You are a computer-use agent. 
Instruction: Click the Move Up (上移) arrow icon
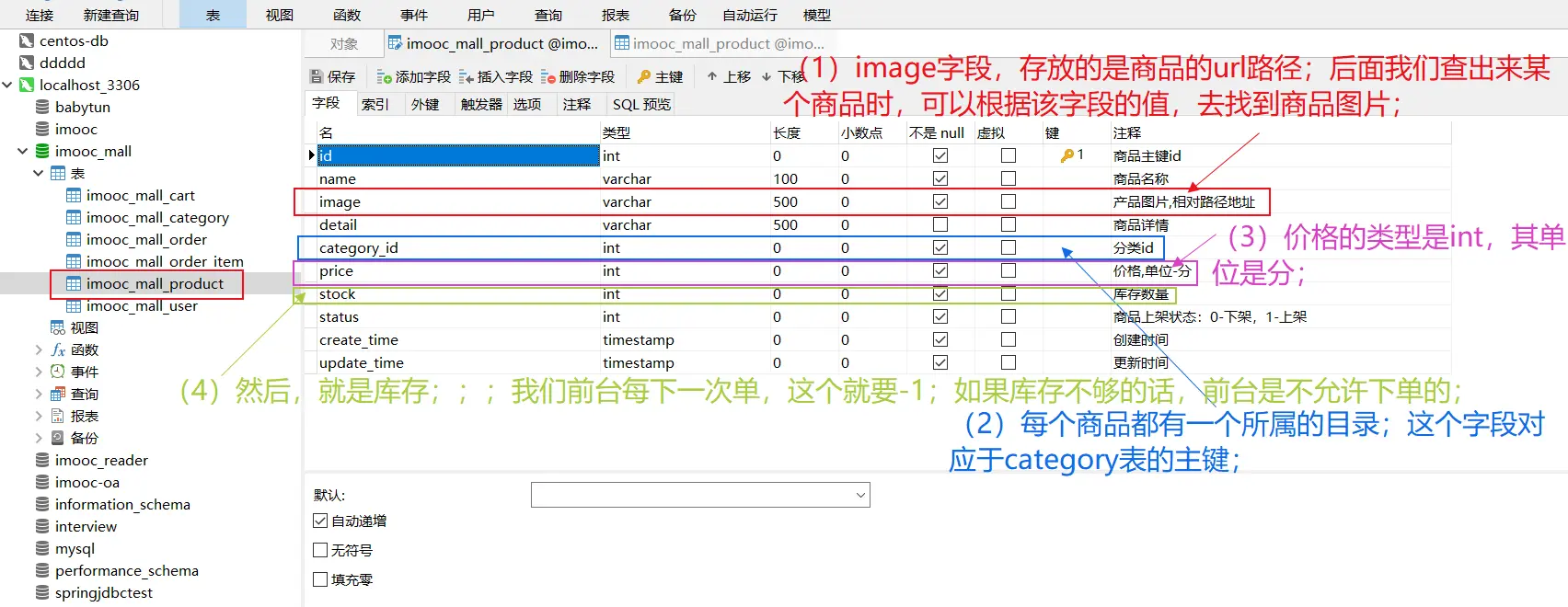point(712,76)
